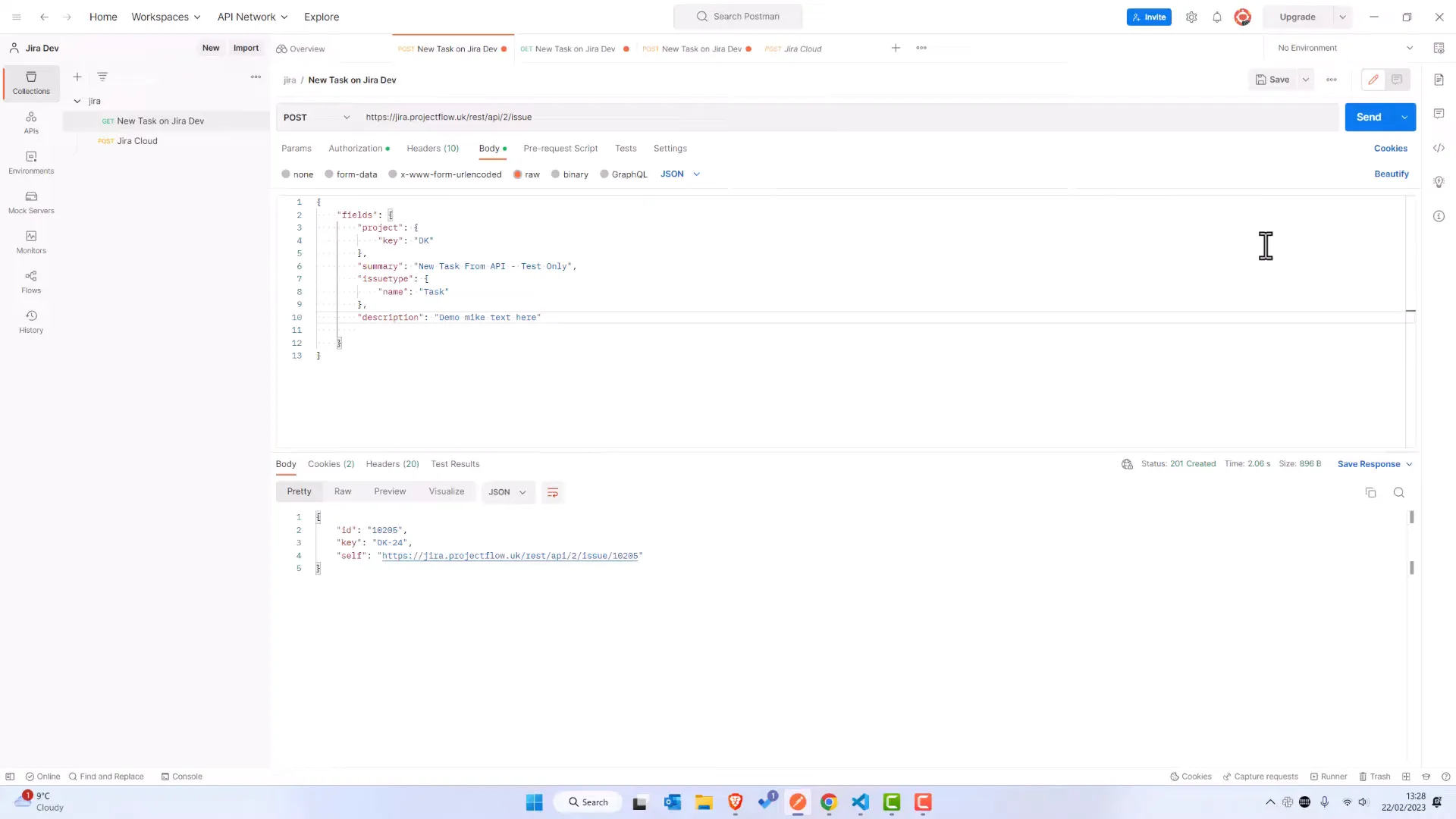
Task: Add a new request tab
Action: [896, 48]
